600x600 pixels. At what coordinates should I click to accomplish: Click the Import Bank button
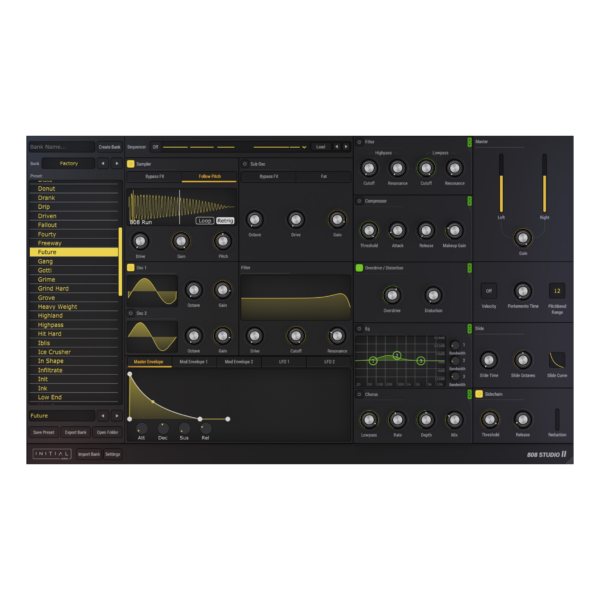click(88, 454)
